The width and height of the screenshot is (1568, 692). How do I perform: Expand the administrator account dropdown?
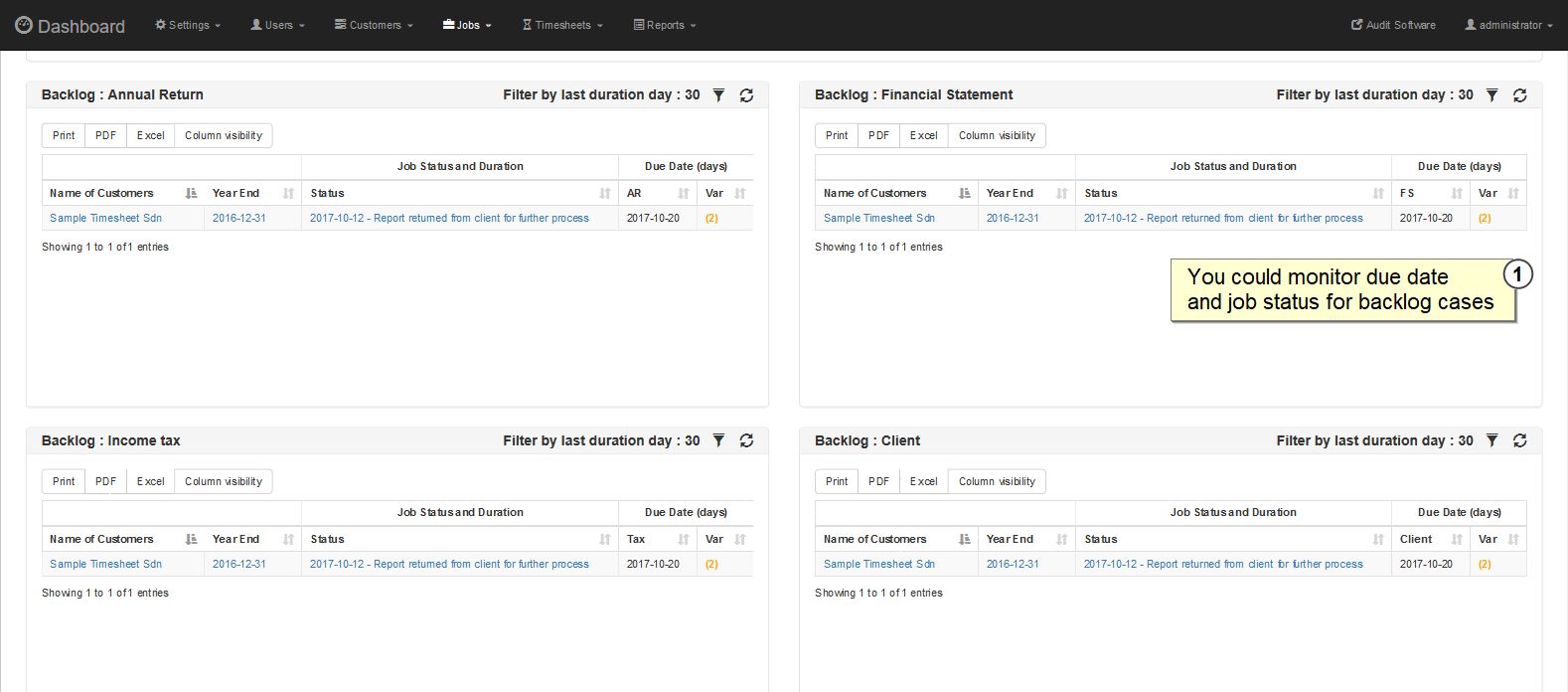point(1507,25)
